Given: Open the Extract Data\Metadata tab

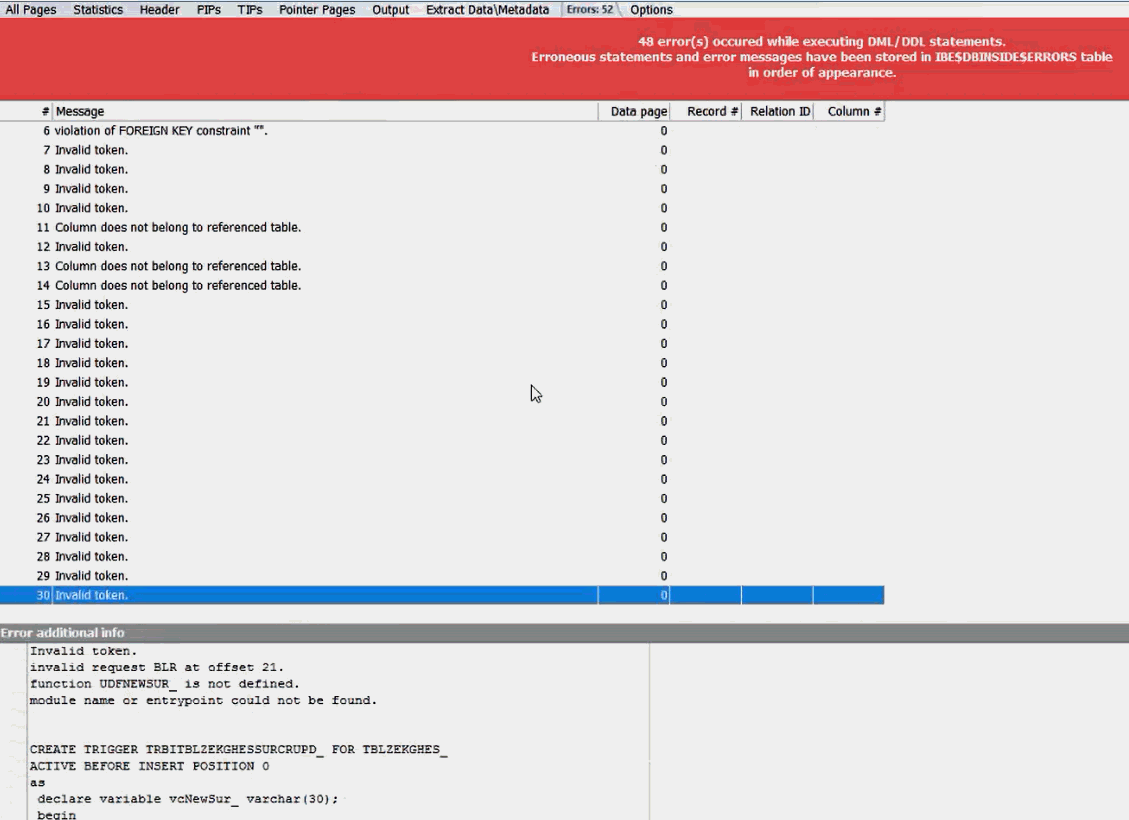Looking at the screenshot, I should pyautogui.click(x=487, y=9).
